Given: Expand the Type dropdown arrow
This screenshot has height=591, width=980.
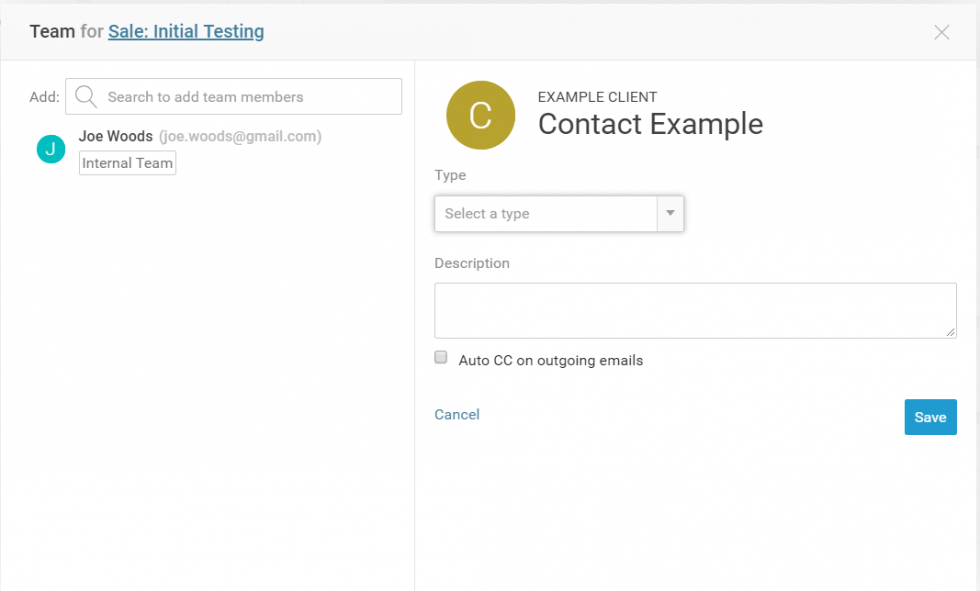Looking at the screenshot, I should coord(670,214).
